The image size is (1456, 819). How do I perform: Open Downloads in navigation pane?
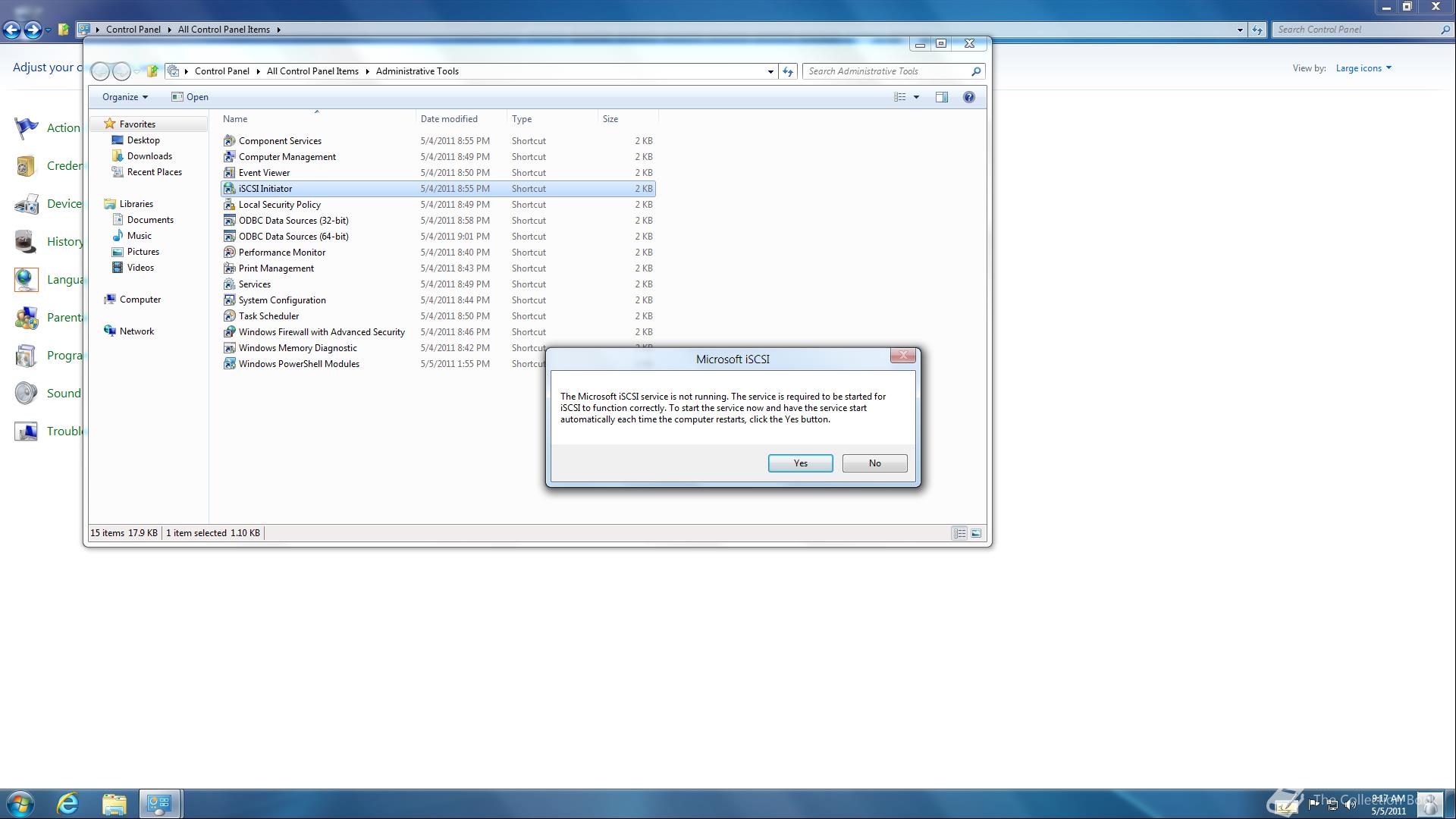click(x=149, y=156)
